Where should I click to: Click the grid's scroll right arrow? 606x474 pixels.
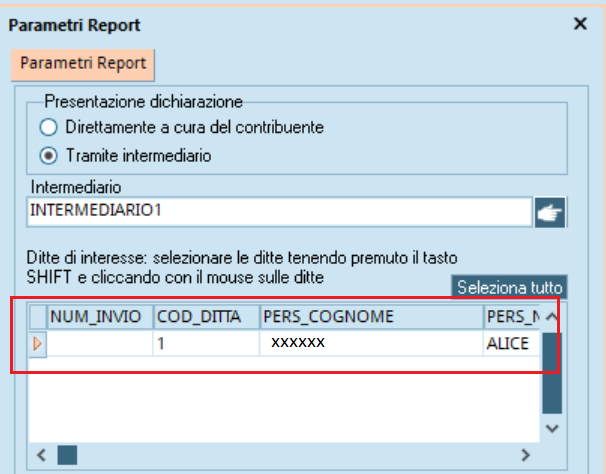(x=525, y=455)
